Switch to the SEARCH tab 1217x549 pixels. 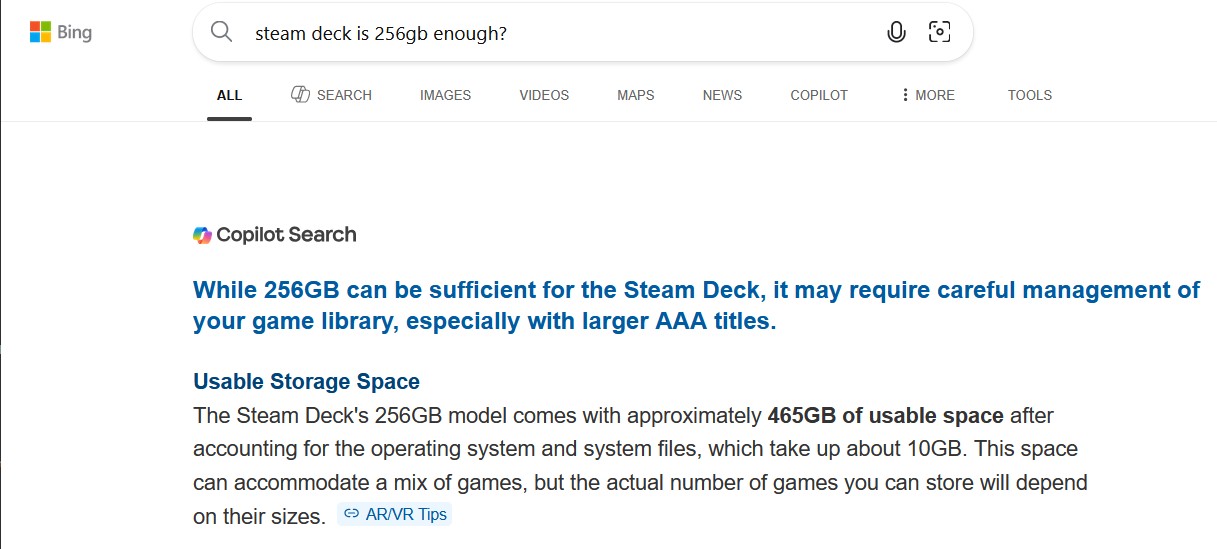331,95
